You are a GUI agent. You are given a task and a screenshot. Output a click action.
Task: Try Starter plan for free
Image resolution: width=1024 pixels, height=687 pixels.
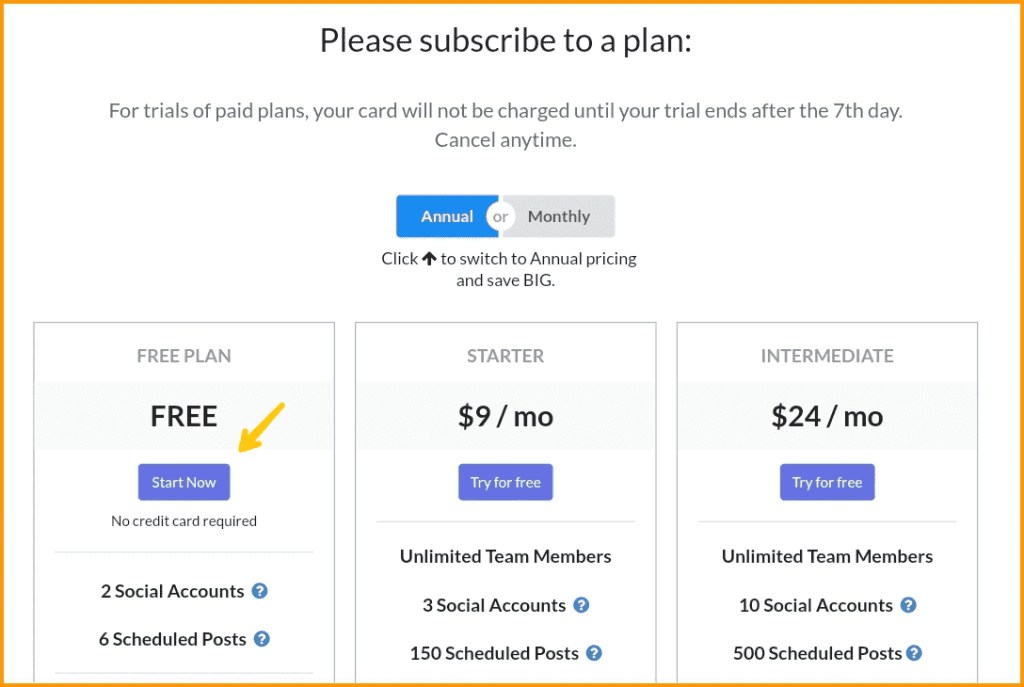[505, 482]
